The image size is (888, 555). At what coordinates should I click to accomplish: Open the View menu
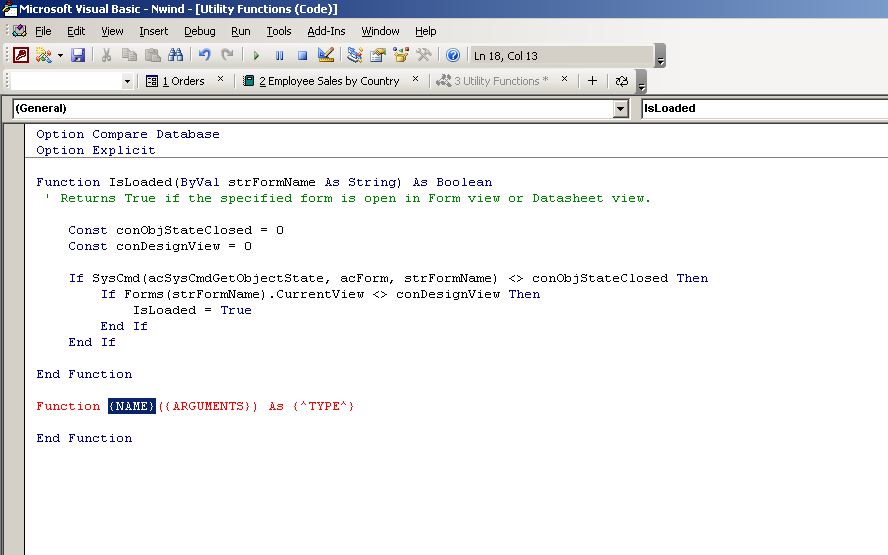coord(112,31)
